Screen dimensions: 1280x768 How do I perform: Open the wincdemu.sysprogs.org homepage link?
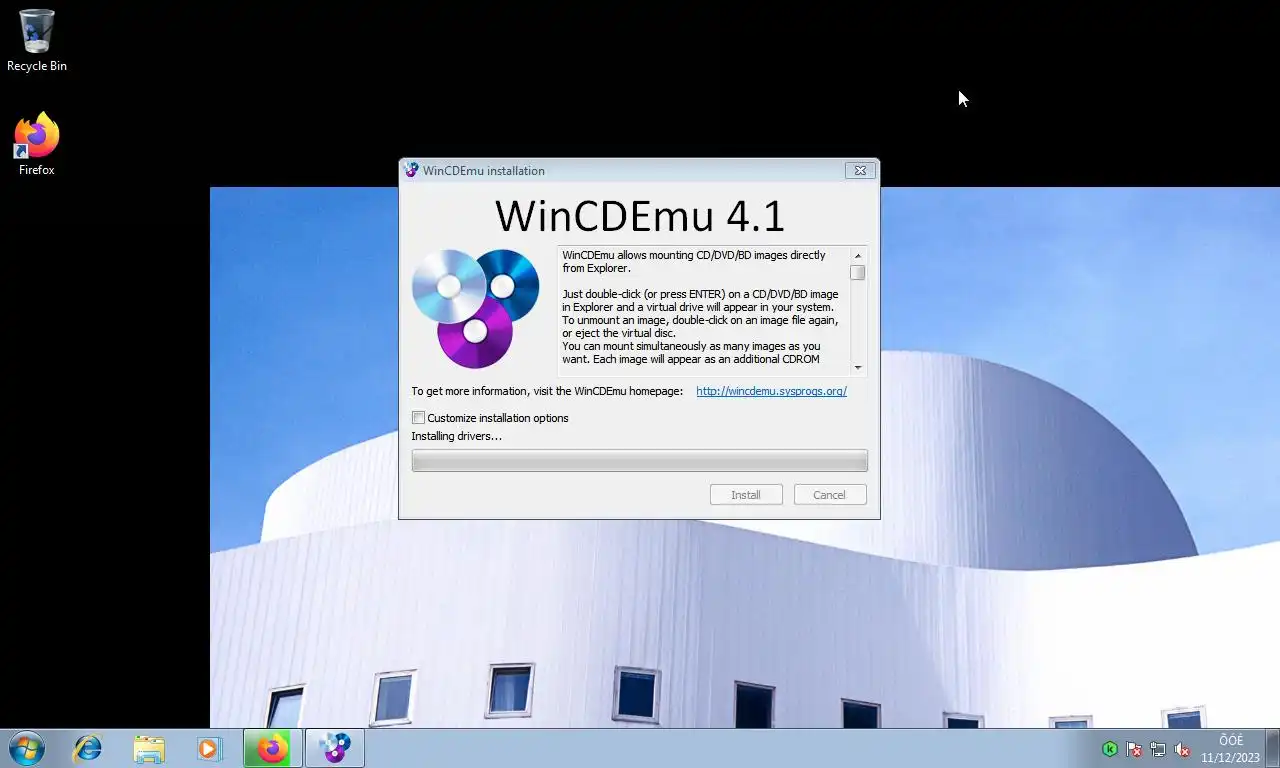771,391
